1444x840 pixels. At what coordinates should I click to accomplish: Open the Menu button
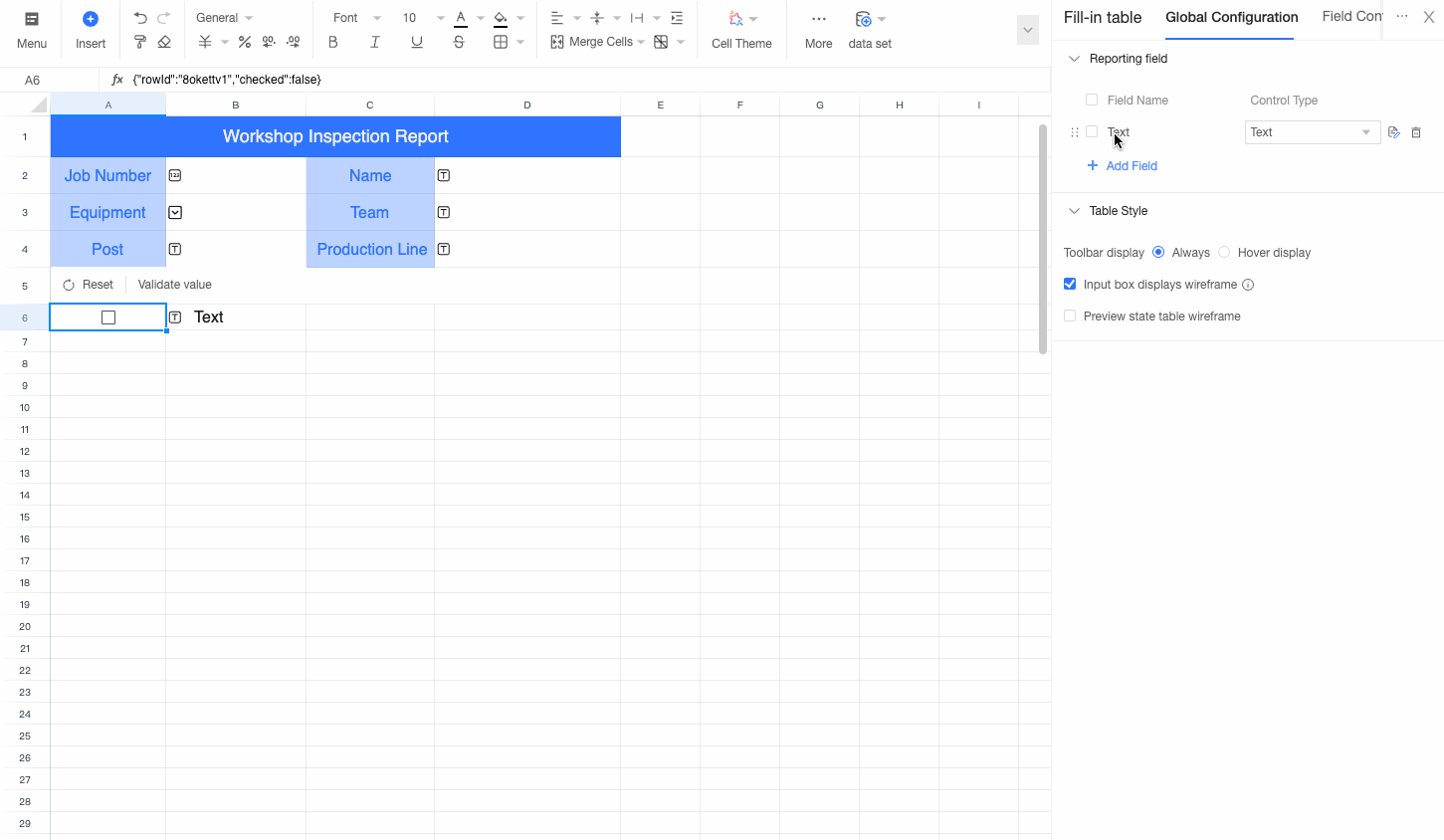[32, 30]
